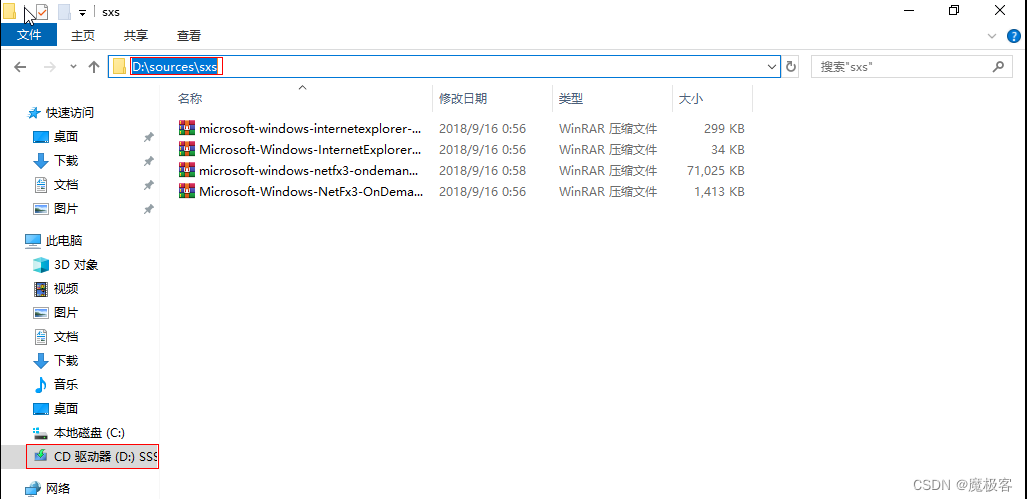Click the 1,413 KB size value
Screen dimensions: 1028x501
pyautogui.click(x=719, y=191)
